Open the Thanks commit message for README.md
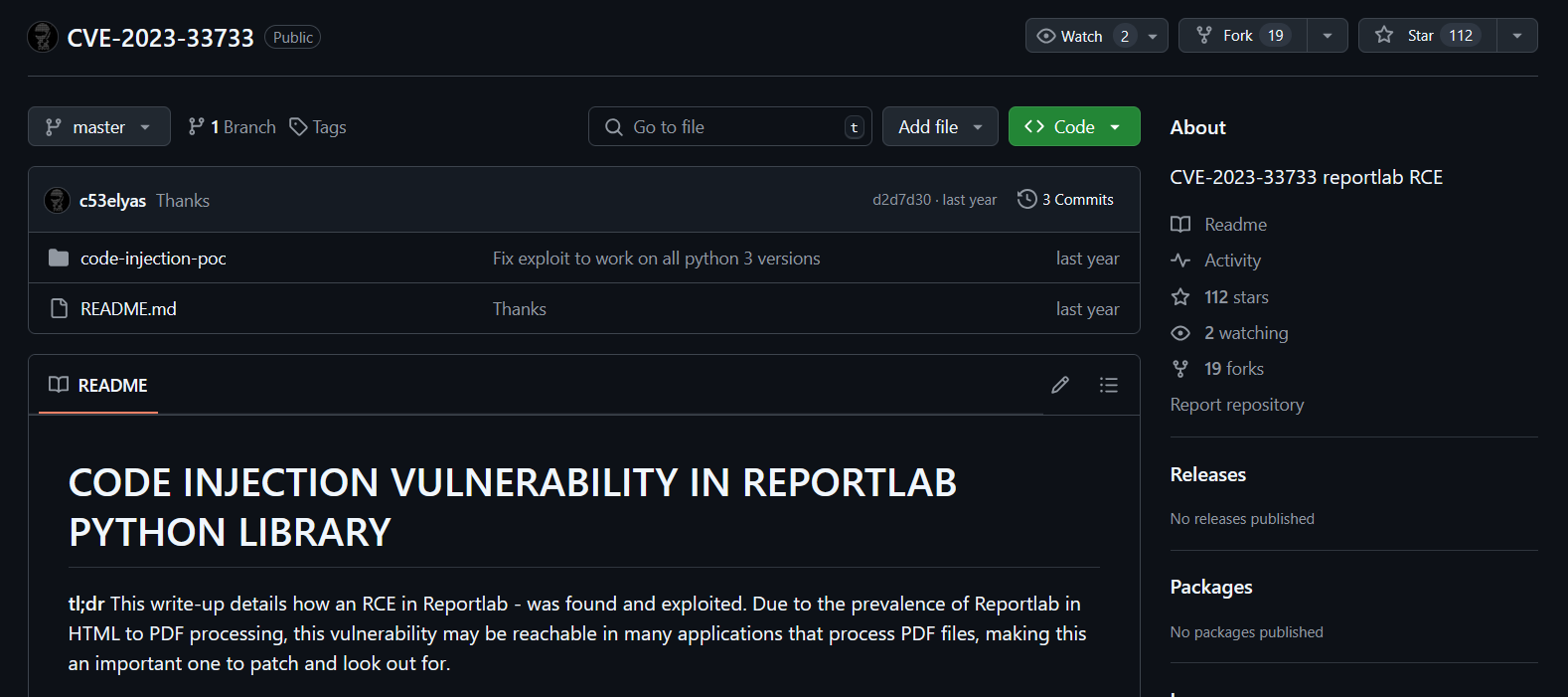The height and width of the screenshot is (697, 1568). tap(520, 309)
